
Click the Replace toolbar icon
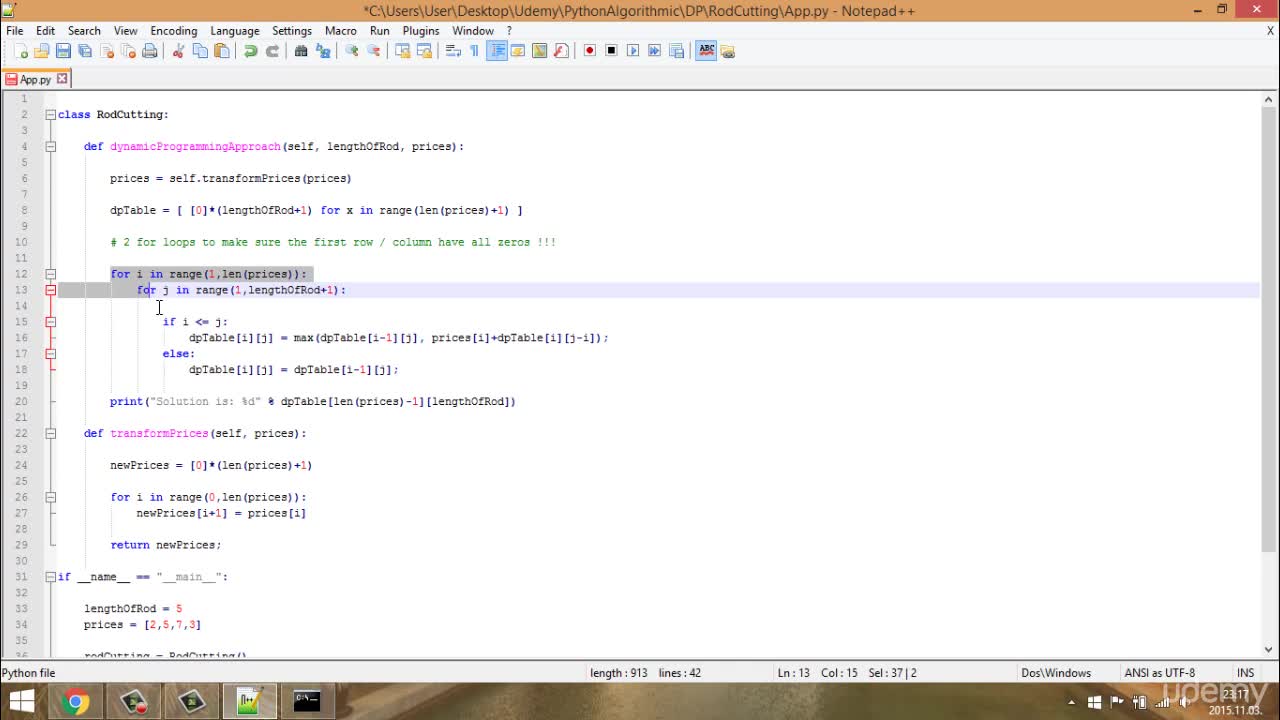point(323,51)
